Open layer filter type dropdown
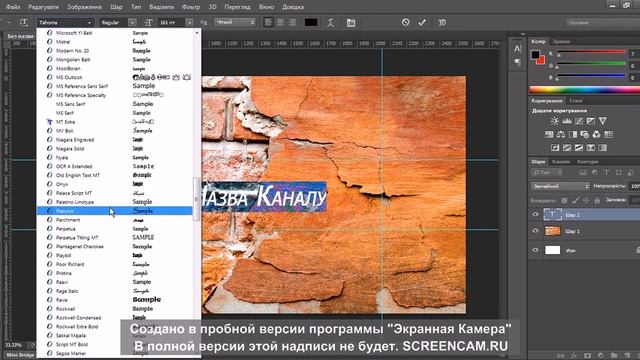 coord(548,173)
